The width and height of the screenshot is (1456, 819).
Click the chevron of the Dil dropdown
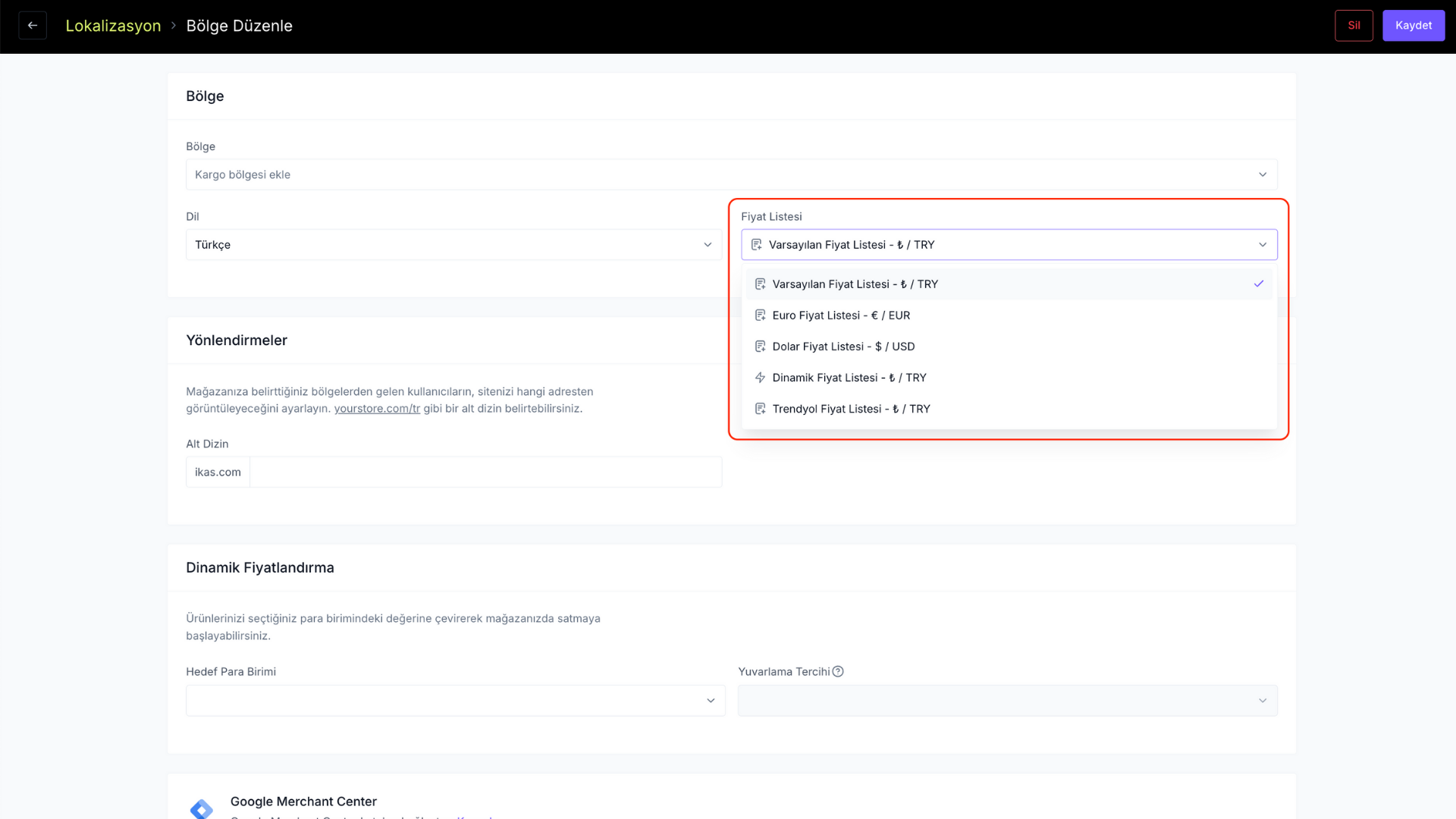point(708,244)
